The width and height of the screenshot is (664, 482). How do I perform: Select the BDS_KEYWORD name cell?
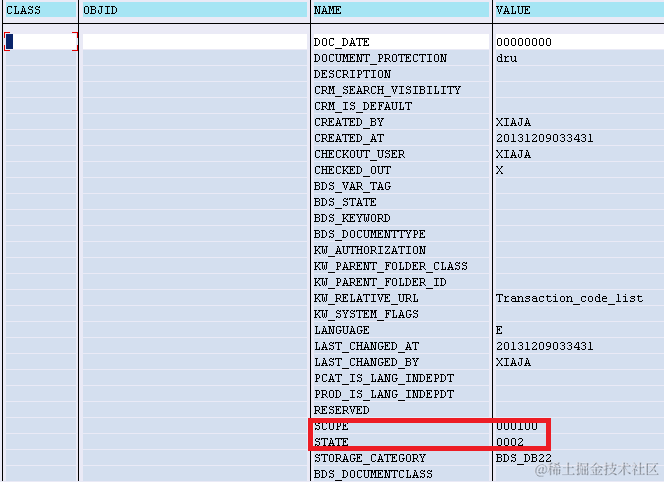tap(401, 218)
